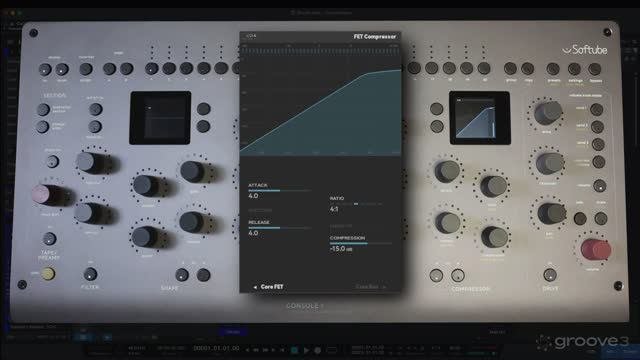Image resolution: width=640 pixels, height=360 pixels.
Task: Click lower button directly under SECTION label
Action: (x=42, y=127)
